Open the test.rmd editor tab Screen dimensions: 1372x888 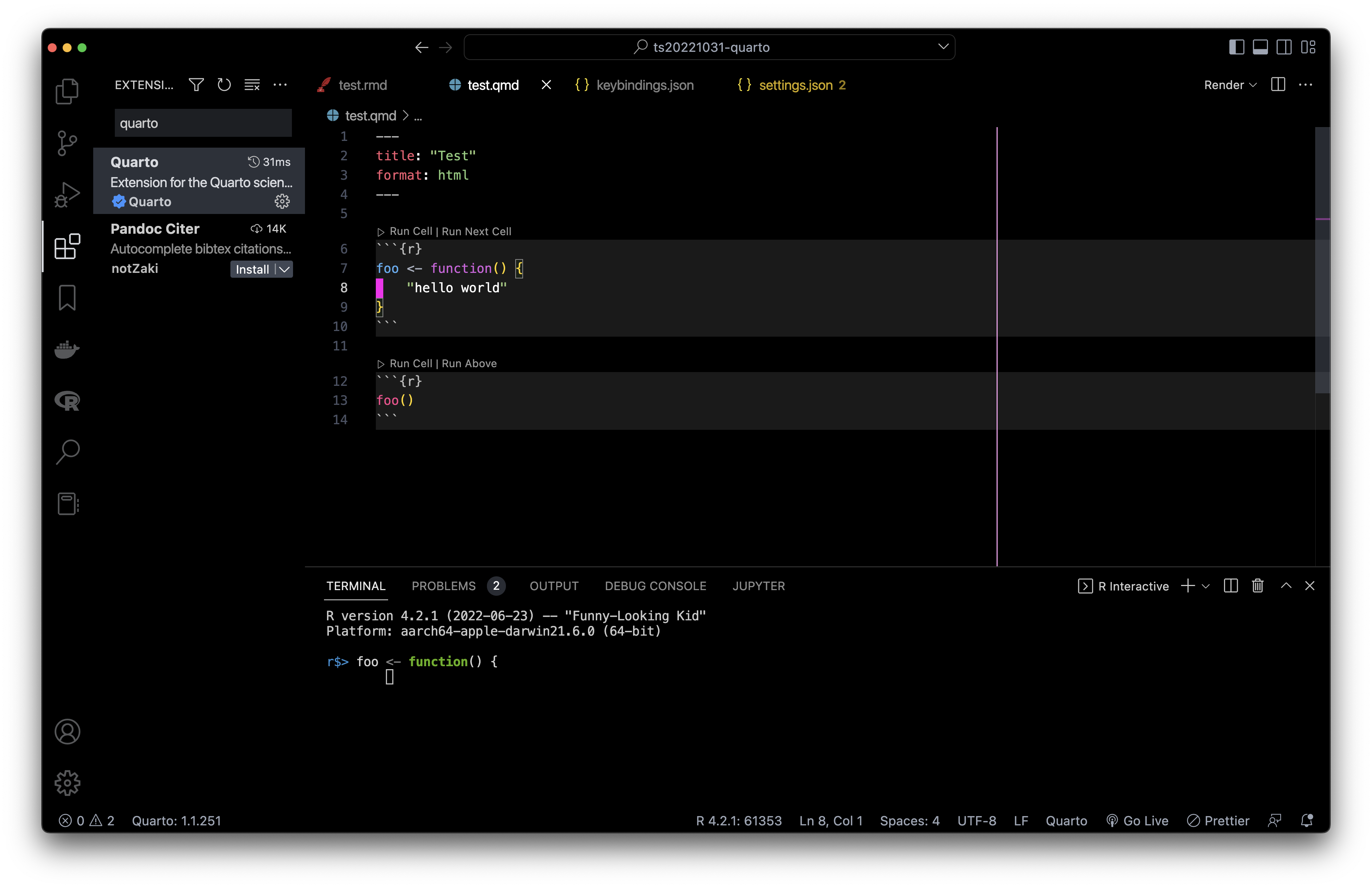click(x=363, y=85)
